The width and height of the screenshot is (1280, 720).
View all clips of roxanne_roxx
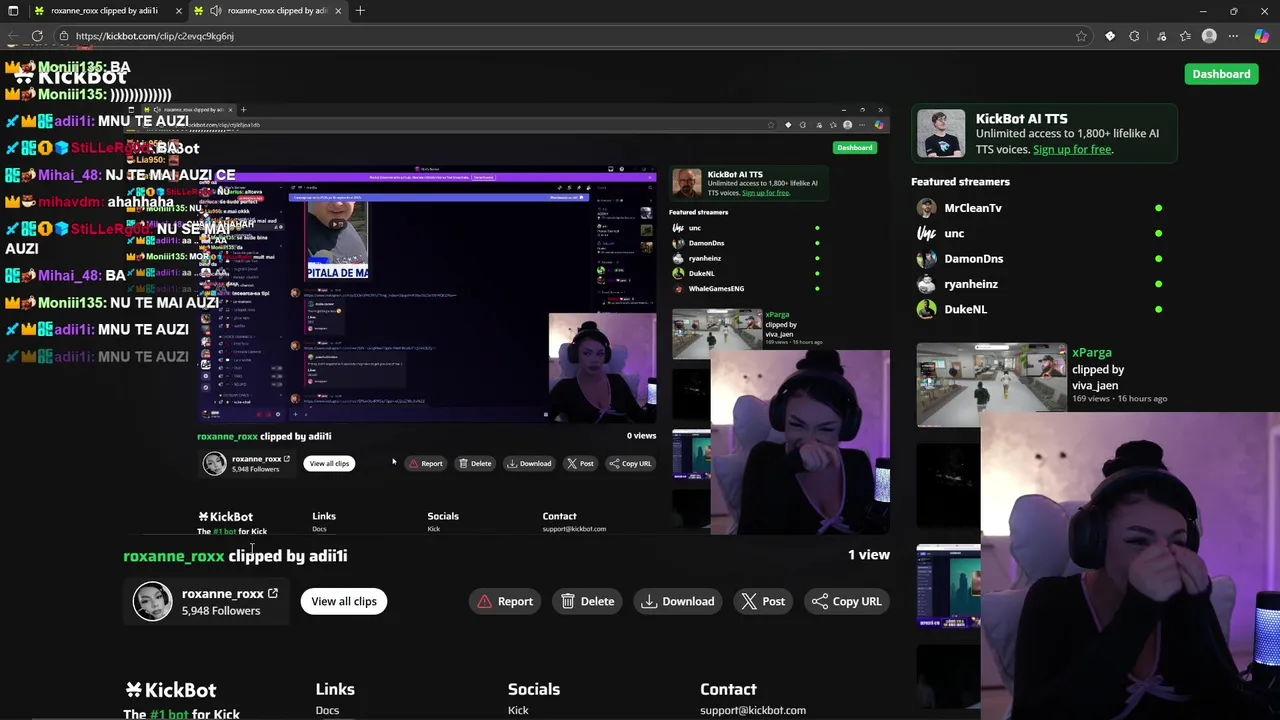[344, 601]
